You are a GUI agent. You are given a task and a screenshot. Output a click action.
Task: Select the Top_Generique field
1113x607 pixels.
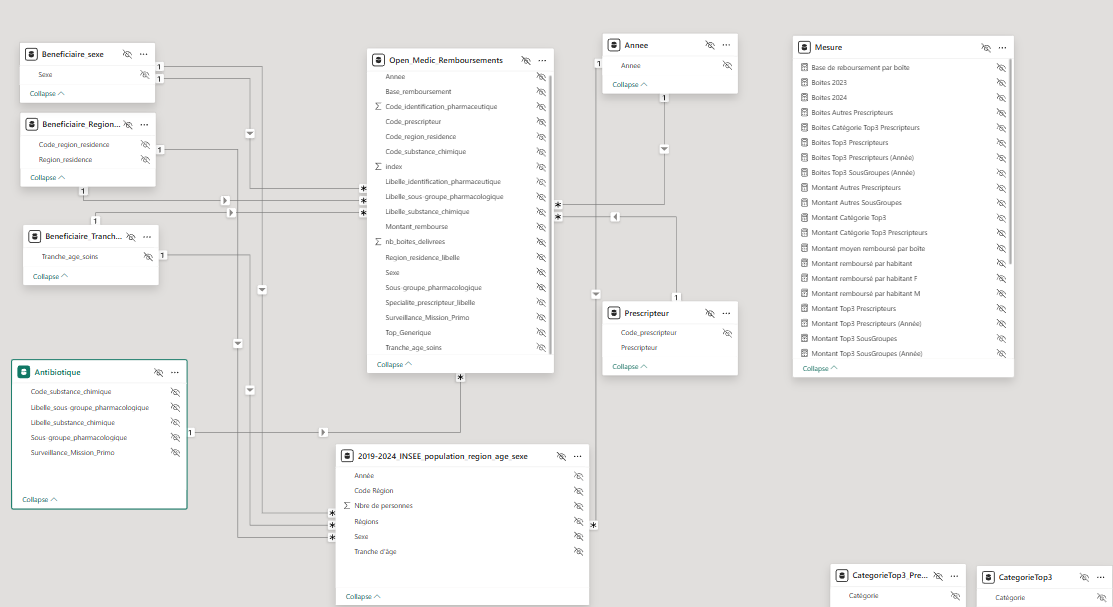tap(406, 332)
